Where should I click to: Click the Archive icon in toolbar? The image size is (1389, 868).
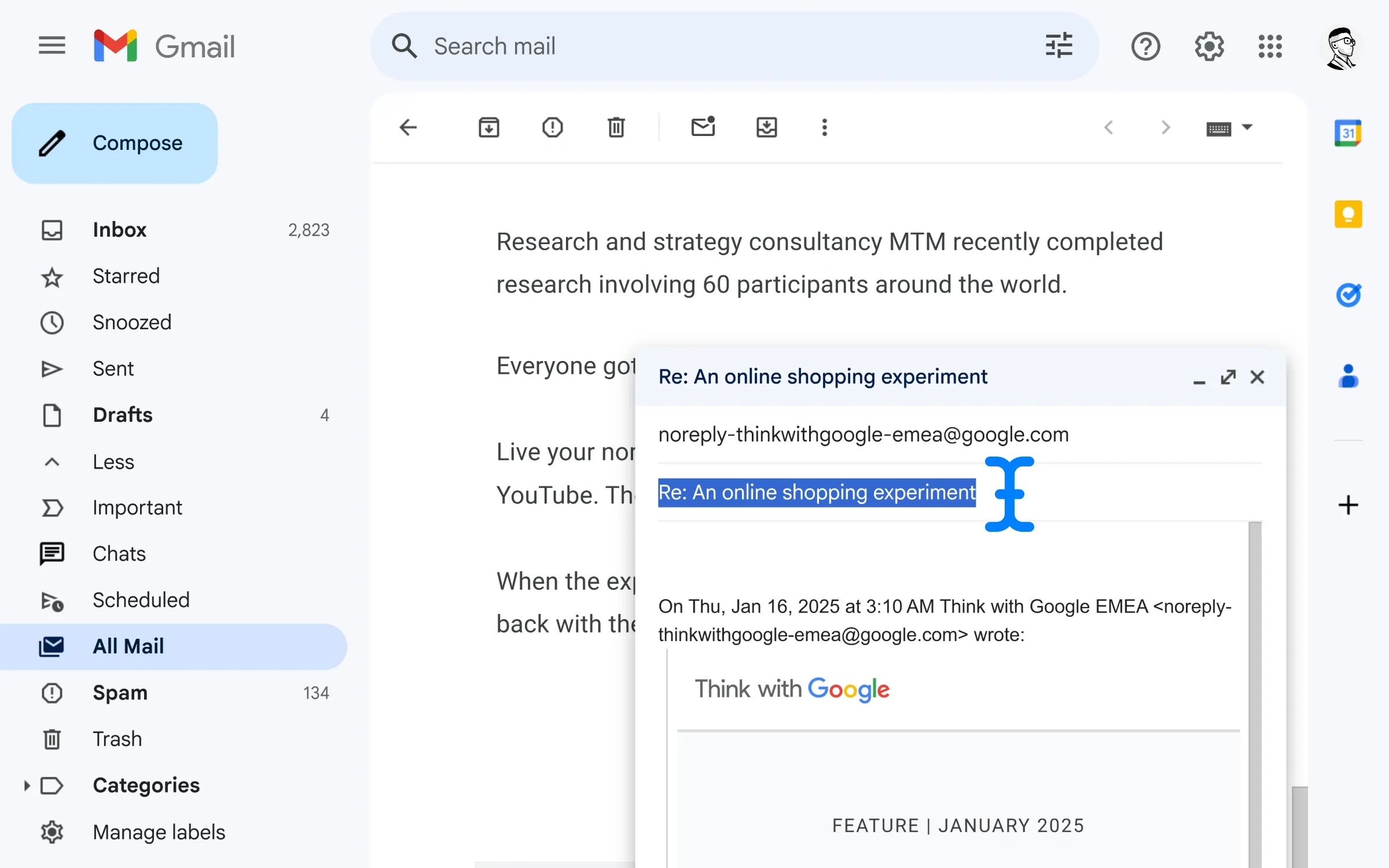488,127
